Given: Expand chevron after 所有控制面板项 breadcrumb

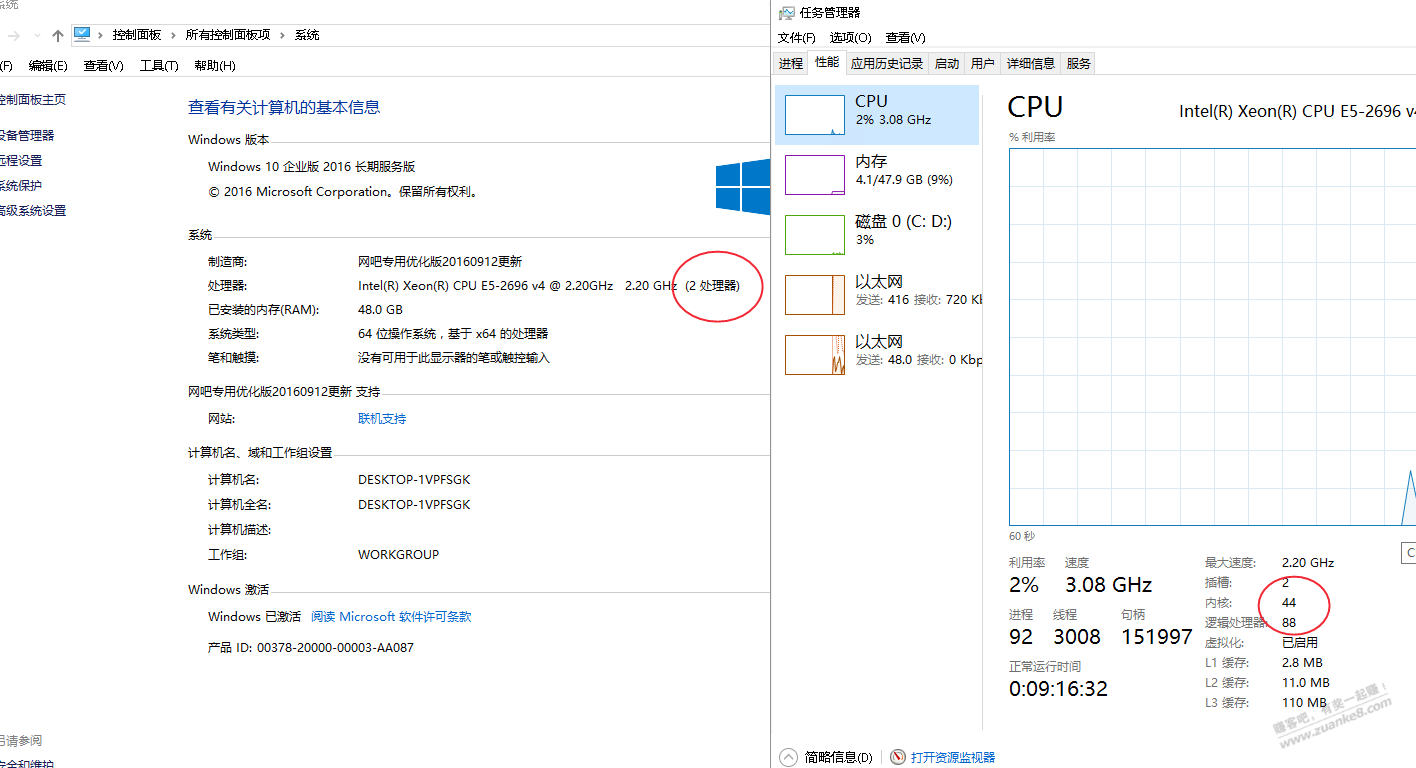Looking at the screenshot, I should (282, 35).
